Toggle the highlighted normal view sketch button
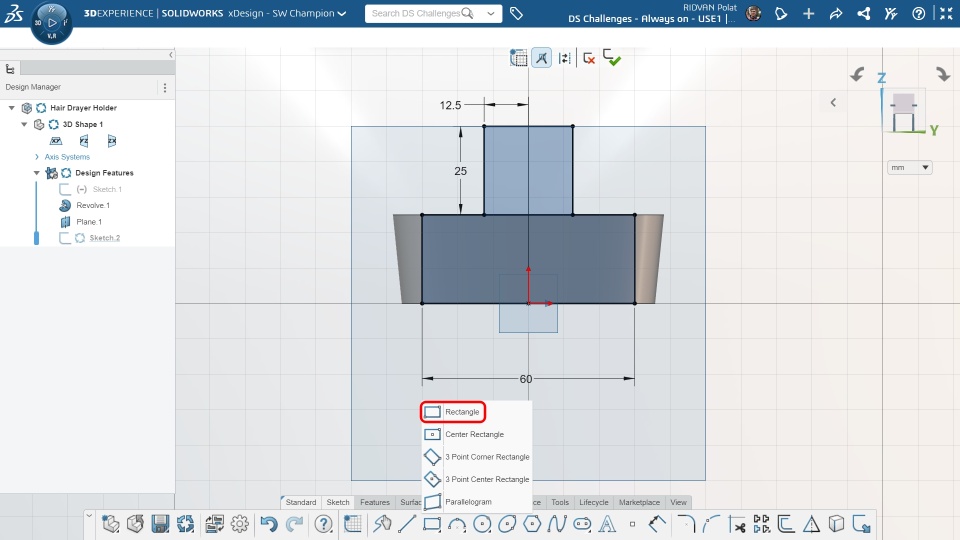The width and height of the screenshot is (960, 540). (541, 58)
